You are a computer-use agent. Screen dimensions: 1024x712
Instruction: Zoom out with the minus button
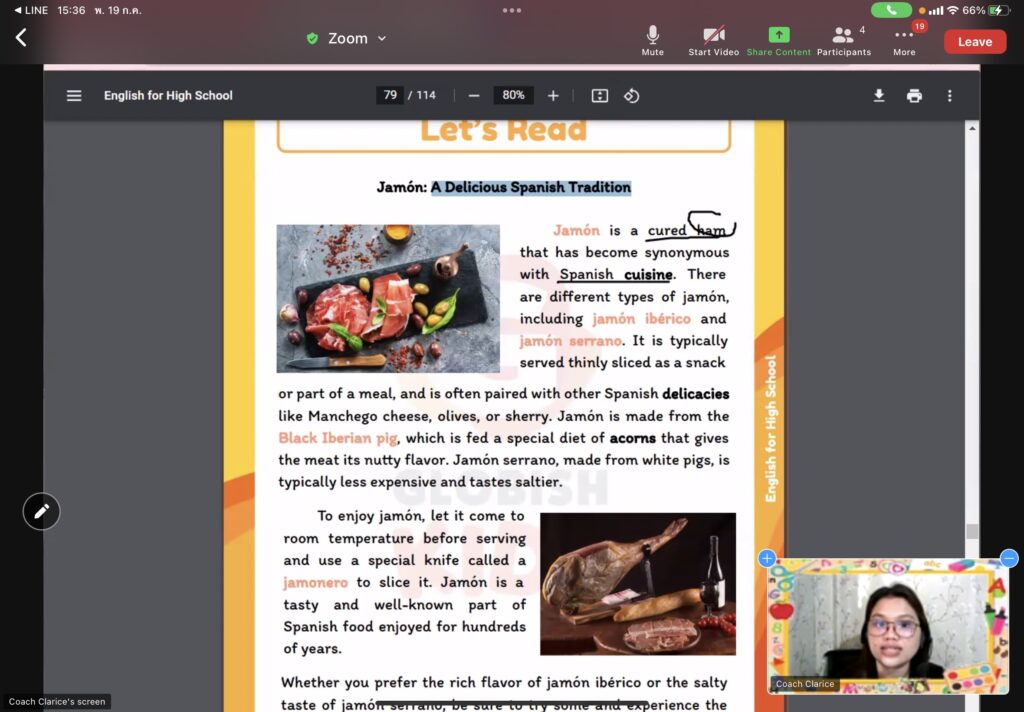474,96
